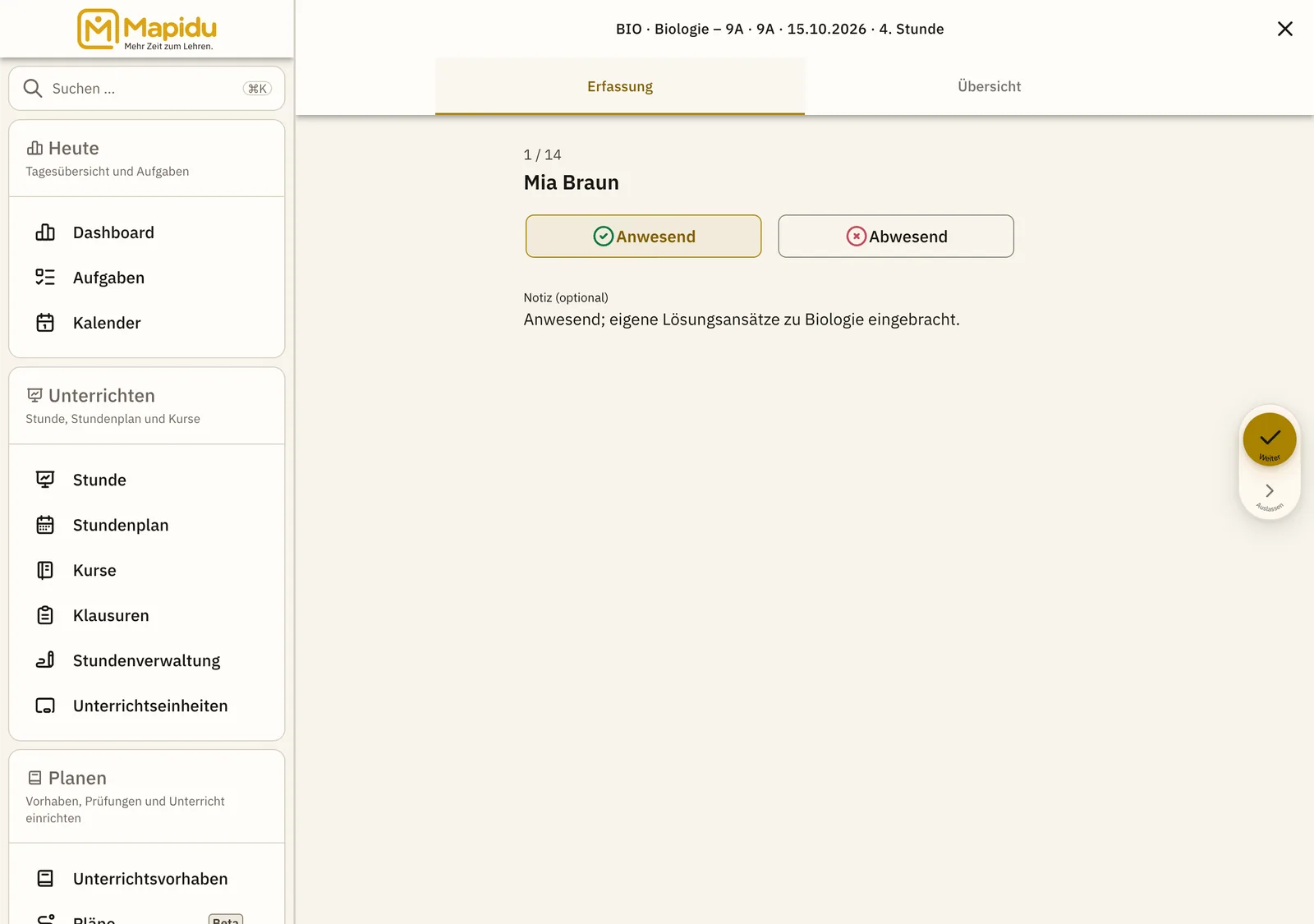Image resolution: width=1314 pixels, height=924 pixels.
Task: Open Stunde in the sidebar
Action: click(x=147, y=480)
